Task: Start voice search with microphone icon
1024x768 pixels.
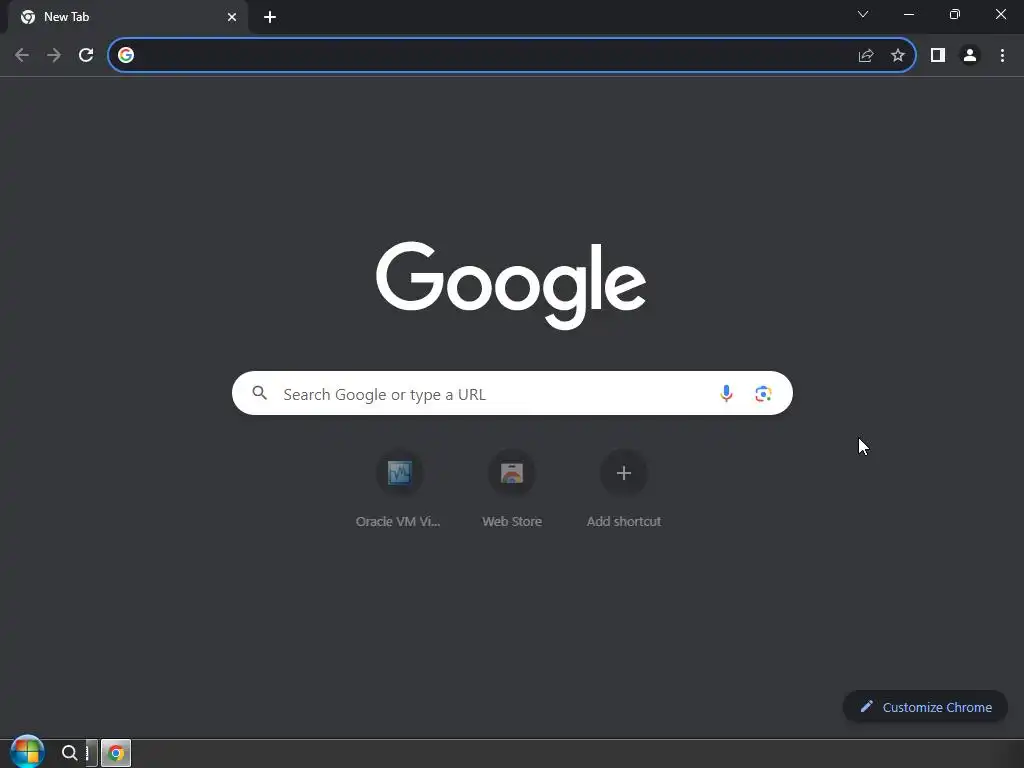Action: (726, 393)
